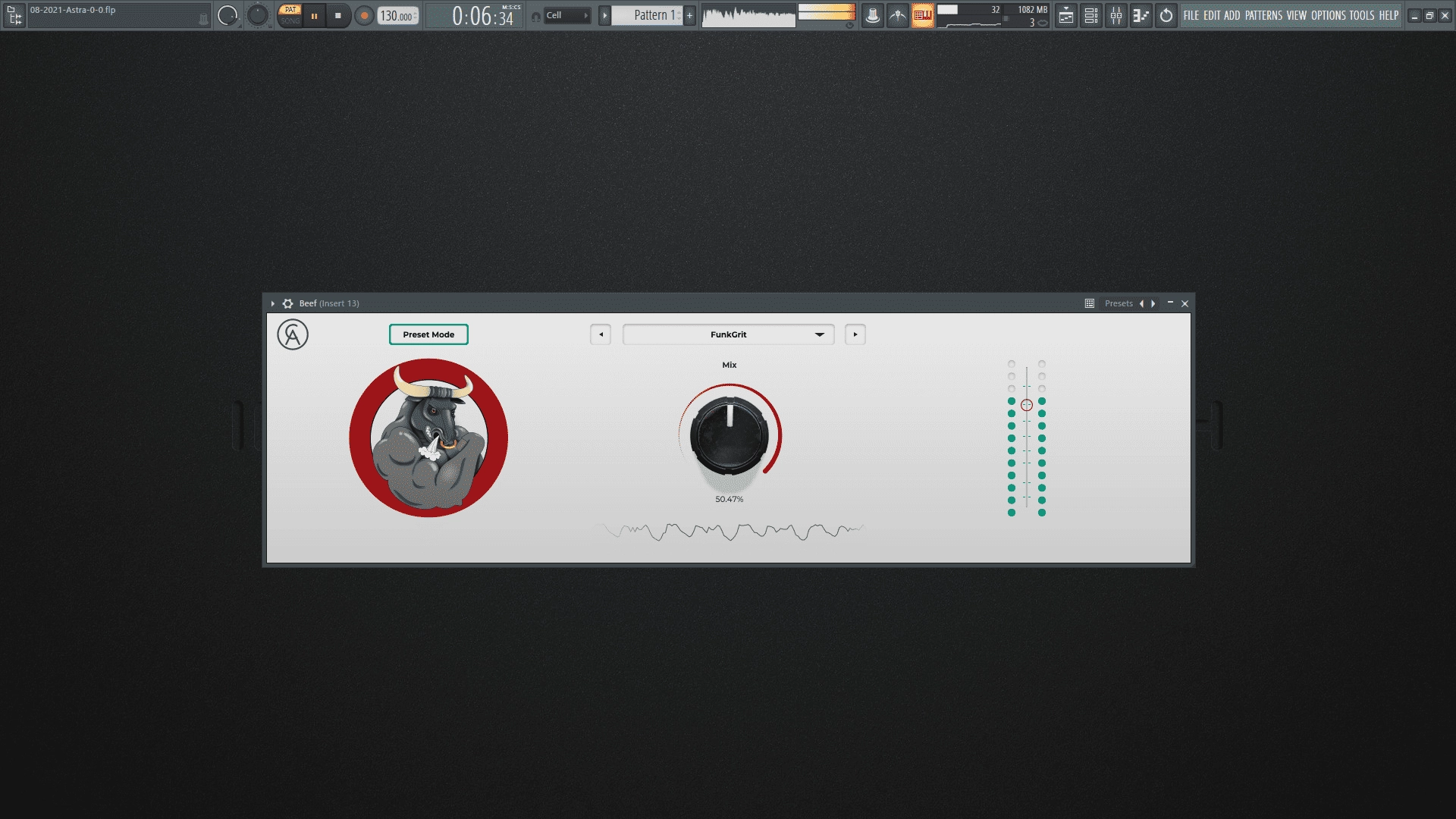1456x819 pixels.
Task: Click the main volume knob in the toolbar
Action: 227,15
